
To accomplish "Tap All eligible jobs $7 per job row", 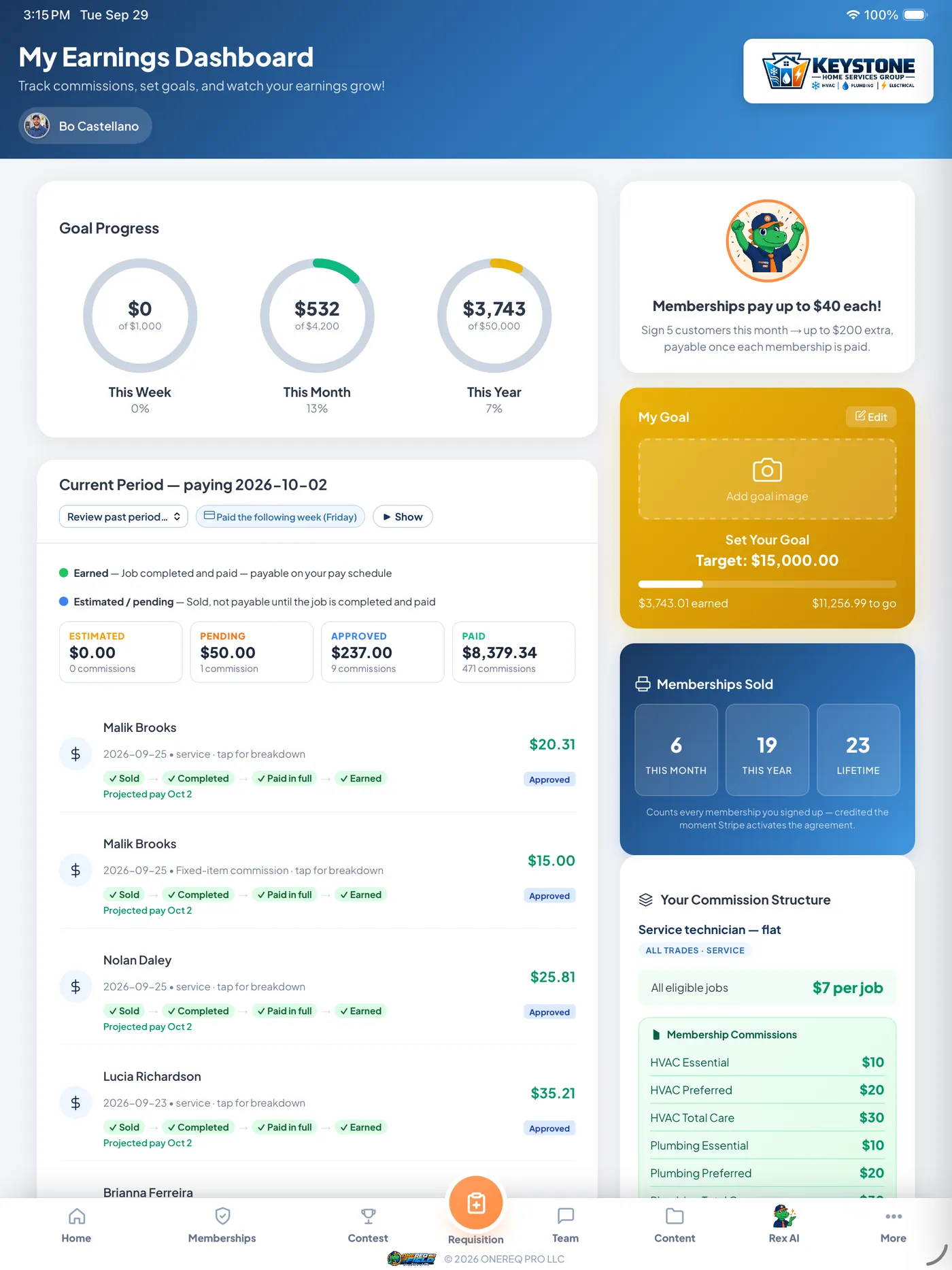I will click(x=767, y=988).
